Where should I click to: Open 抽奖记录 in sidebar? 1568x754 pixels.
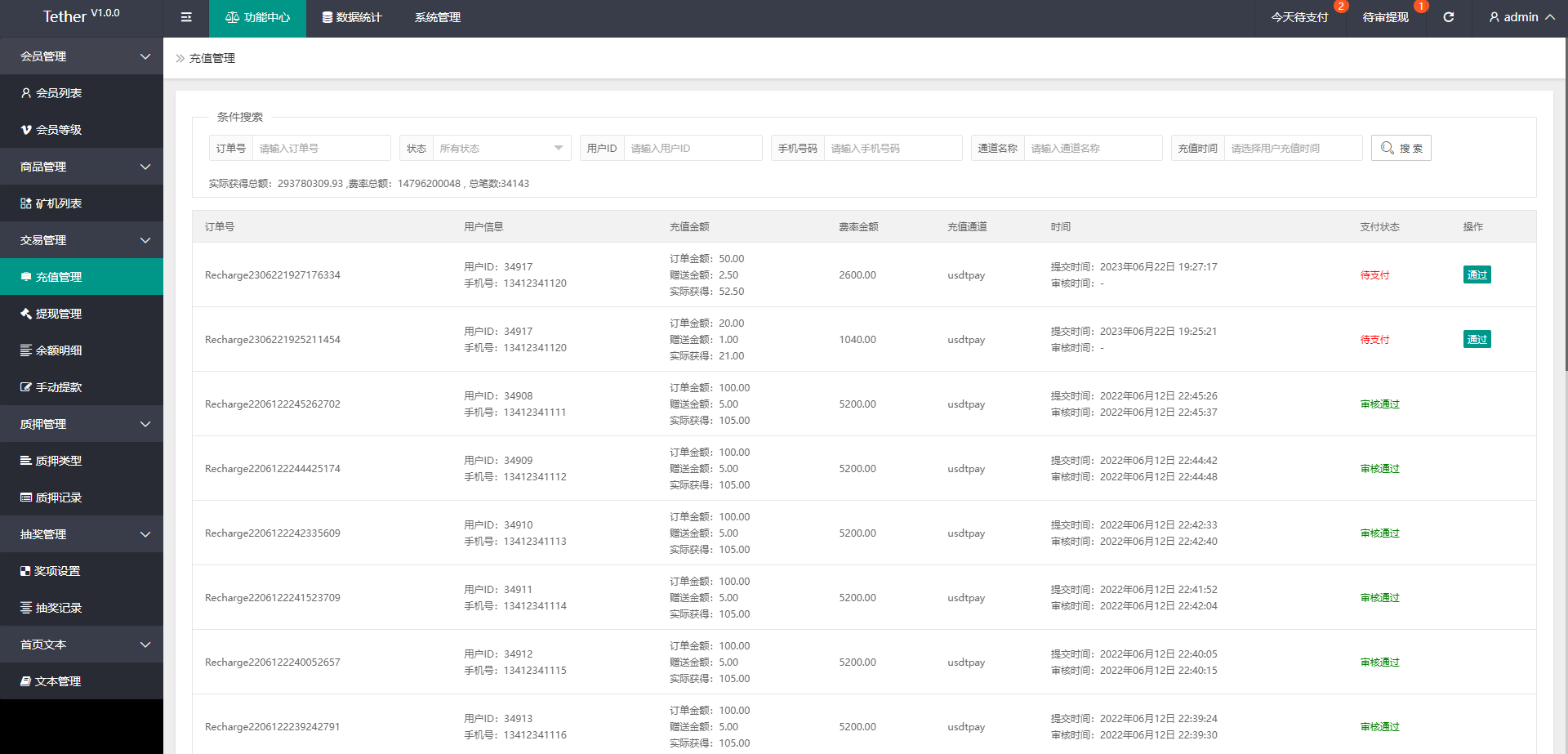(82, 608)
